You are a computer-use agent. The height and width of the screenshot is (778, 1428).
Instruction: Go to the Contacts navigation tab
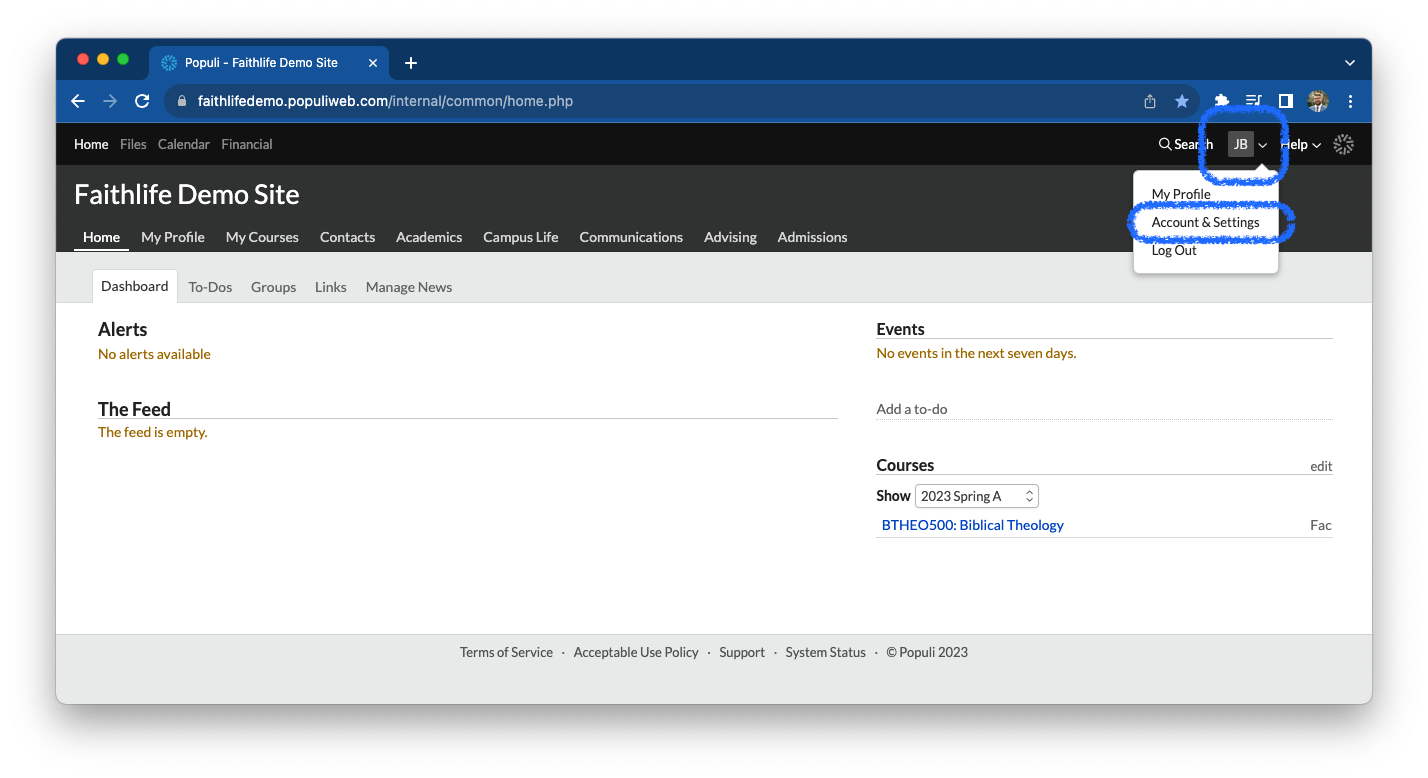pyautogui.click(x=347, y=237)
